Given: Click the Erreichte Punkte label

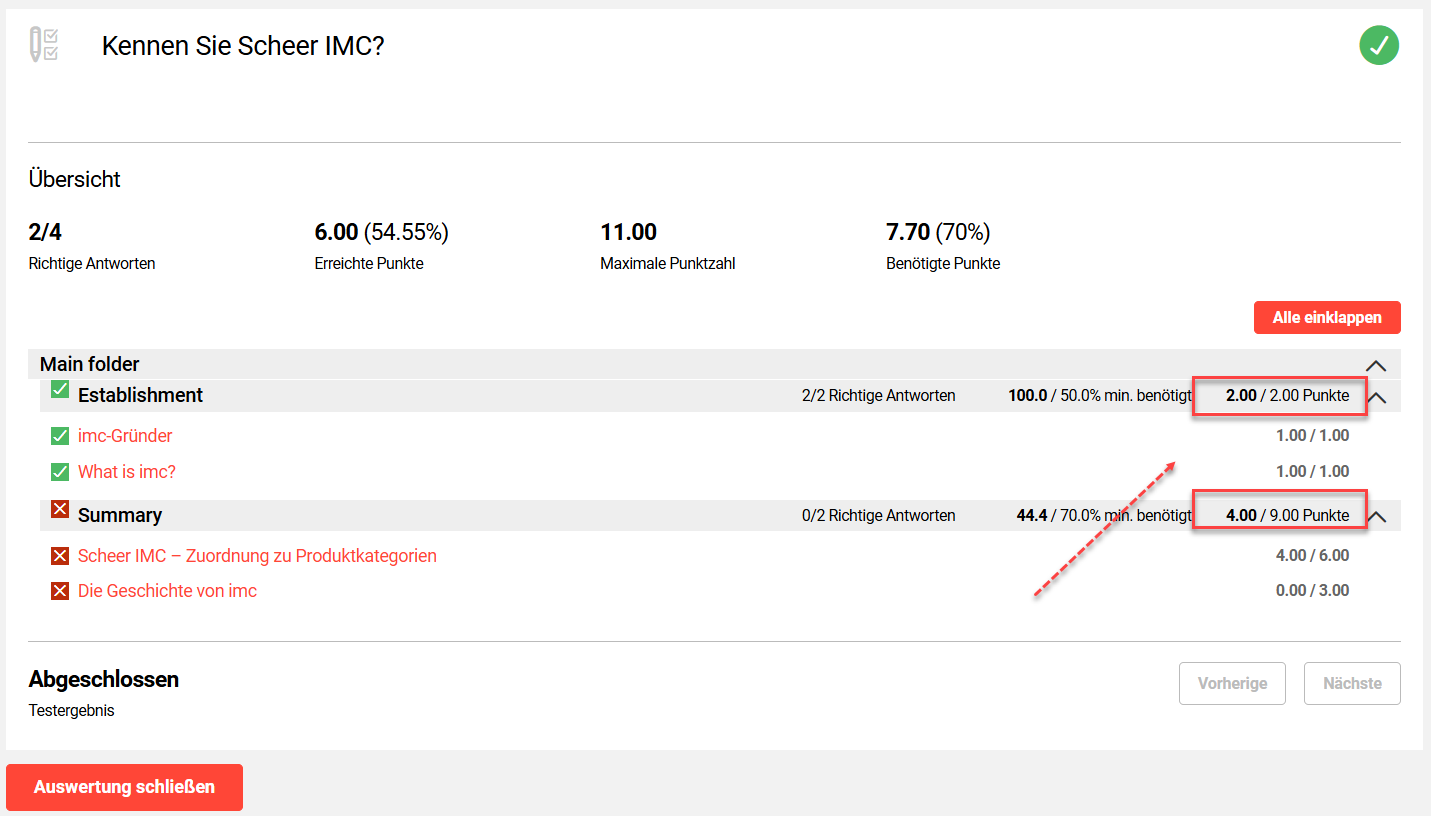Looking at the screenshot, I should coord(369,264).
